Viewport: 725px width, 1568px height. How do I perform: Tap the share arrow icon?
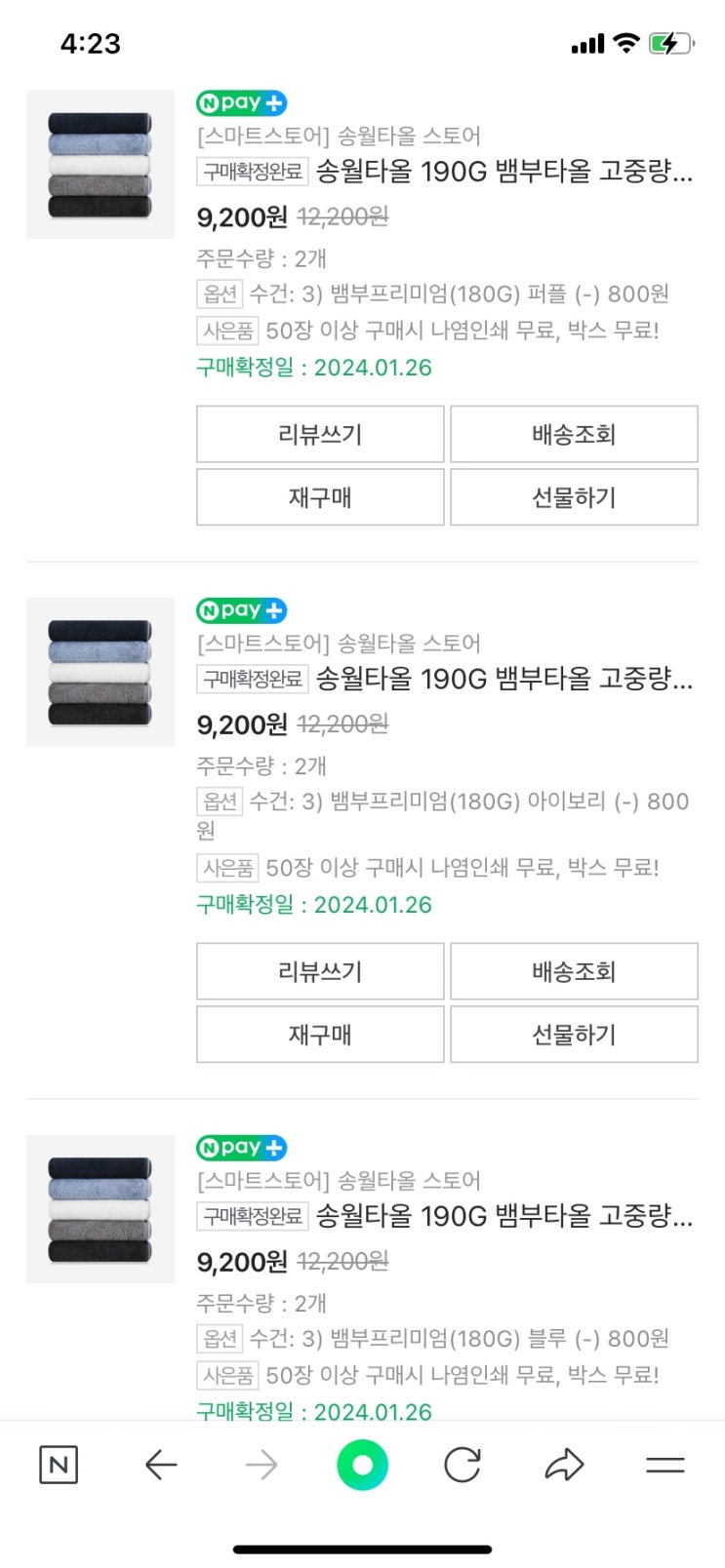click(564, 1465)
